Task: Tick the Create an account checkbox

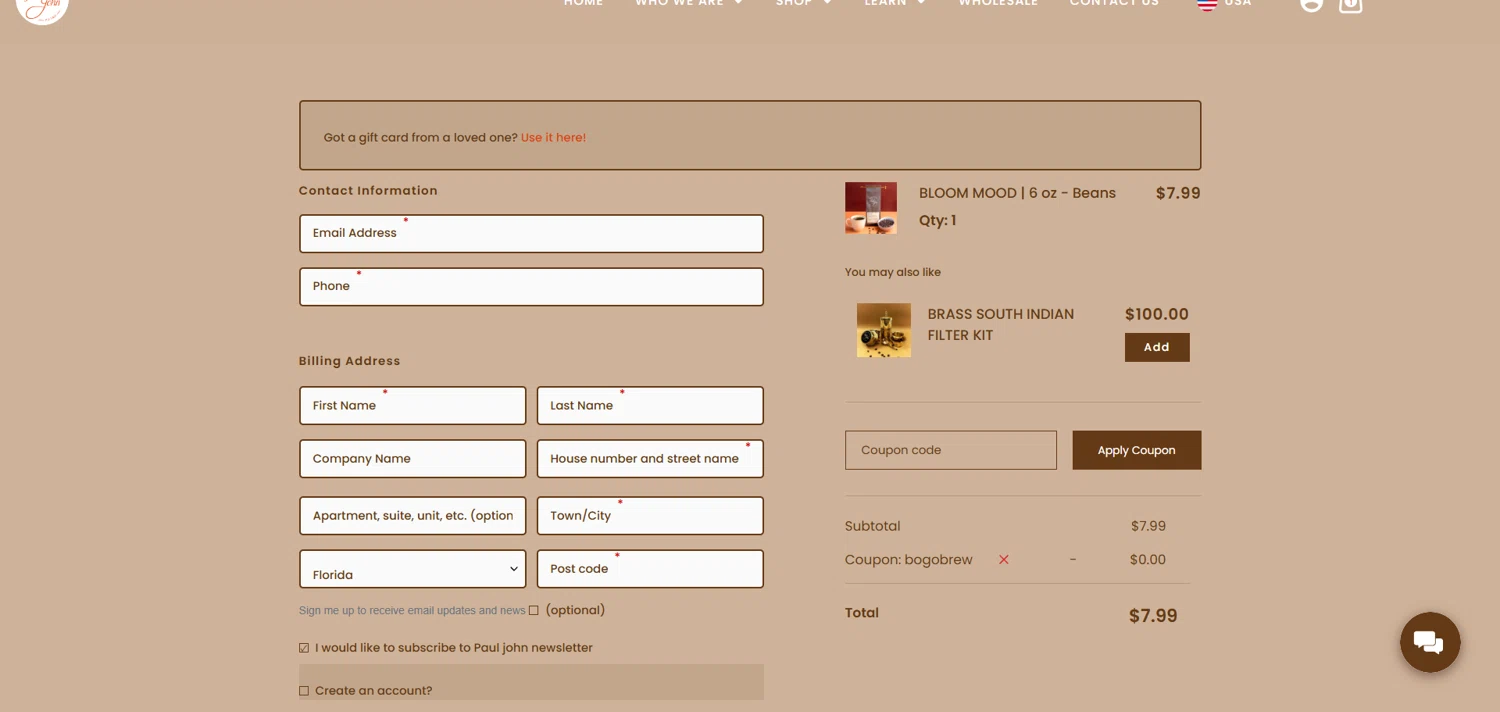Action: (304, 691)
